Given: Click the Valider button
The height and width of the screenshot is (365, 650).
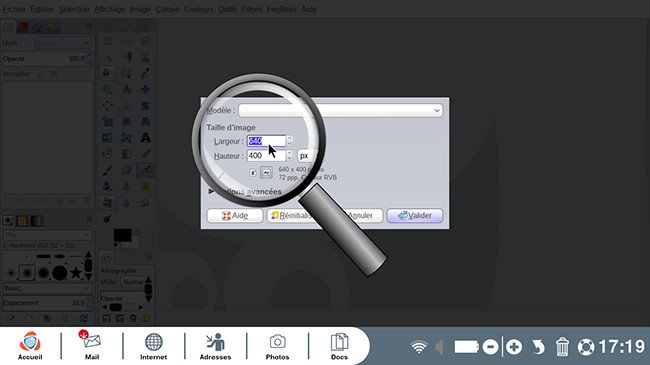Looking at the screenshot, I should [415, 216].
